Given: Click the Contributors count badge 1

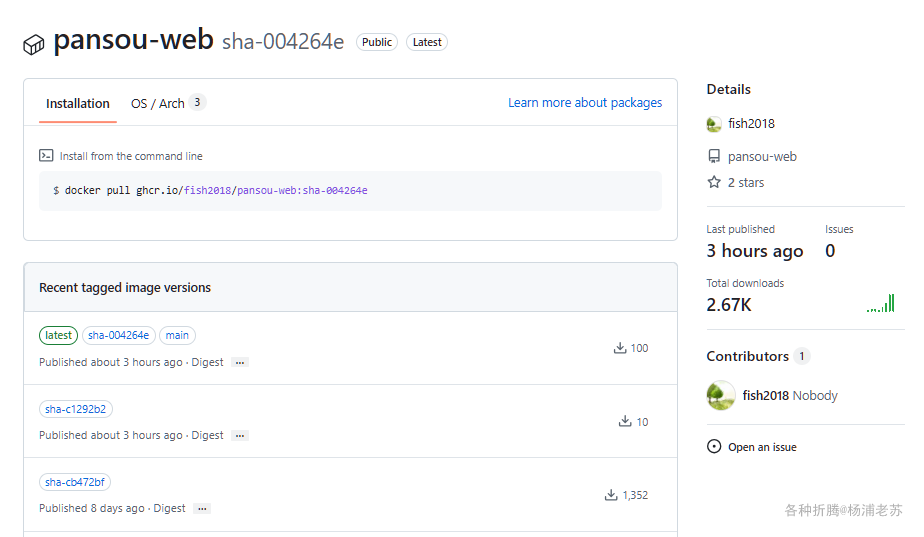Looking at the screenshot, I should click(801, 356).
